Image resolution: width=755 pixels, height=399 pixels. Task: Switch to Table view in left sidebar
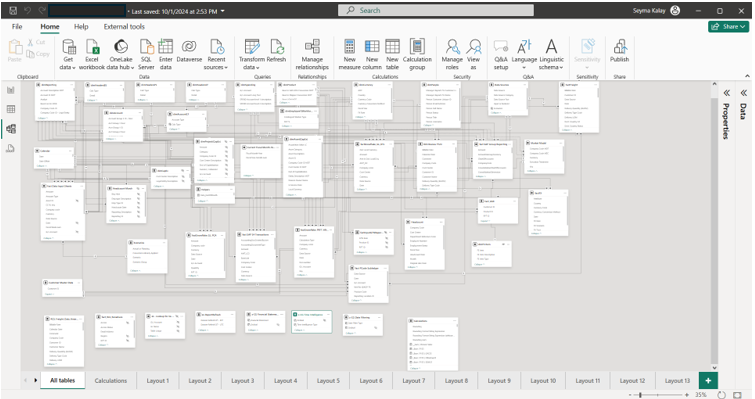coord(11,109)
